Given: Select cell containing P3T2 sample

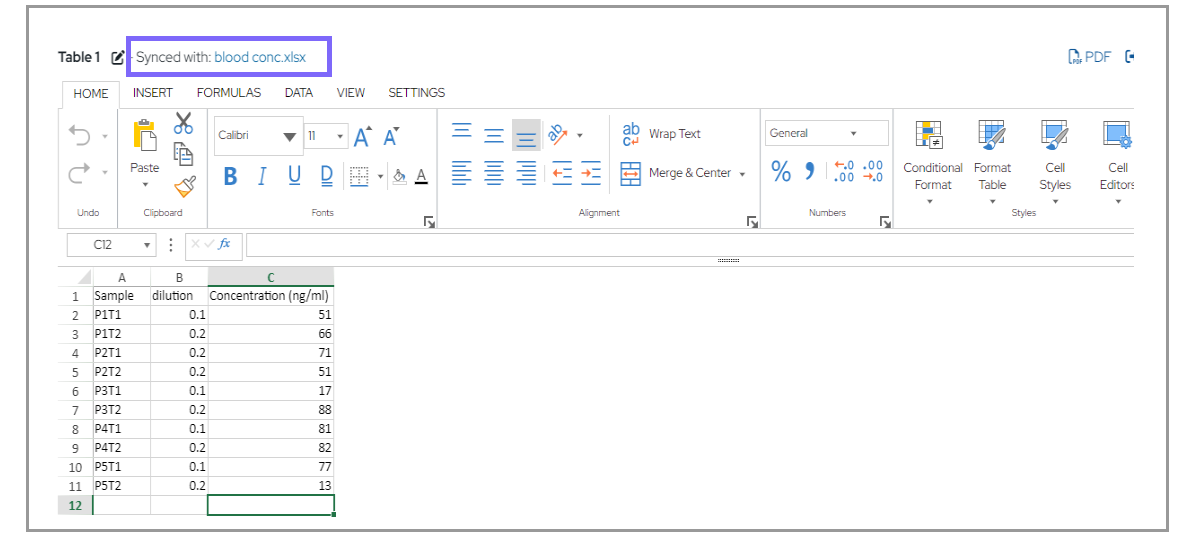Looking at the screenshot, I should pos(121,410).
